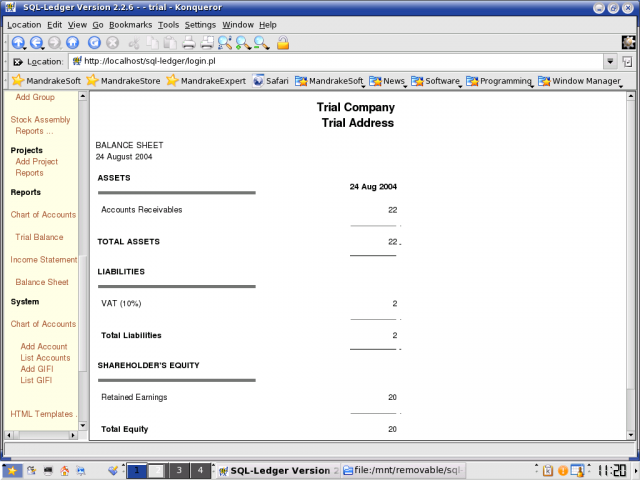Open the MandrakeExpert bookmark
640x480 pixels.
coord(206,81)
